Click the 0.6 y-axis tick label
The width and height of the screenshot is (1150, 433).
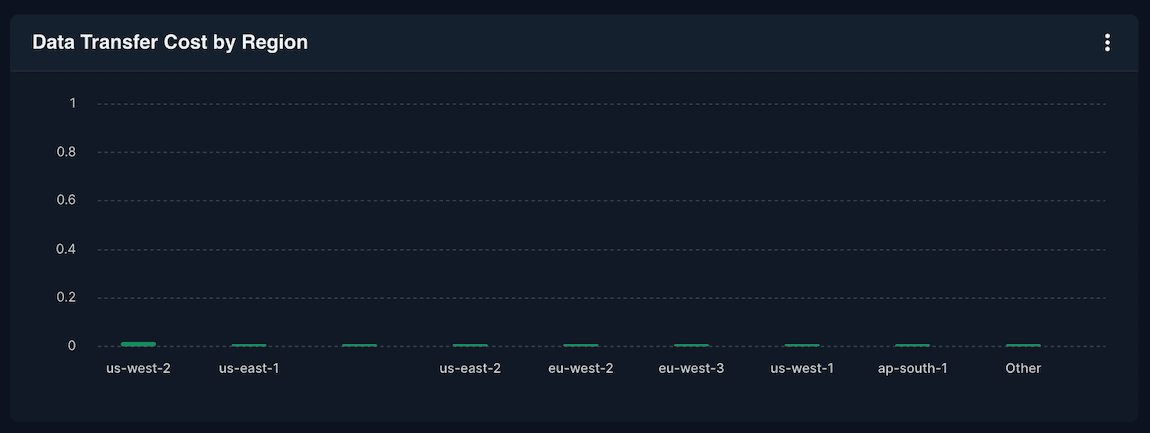(66, 200)
